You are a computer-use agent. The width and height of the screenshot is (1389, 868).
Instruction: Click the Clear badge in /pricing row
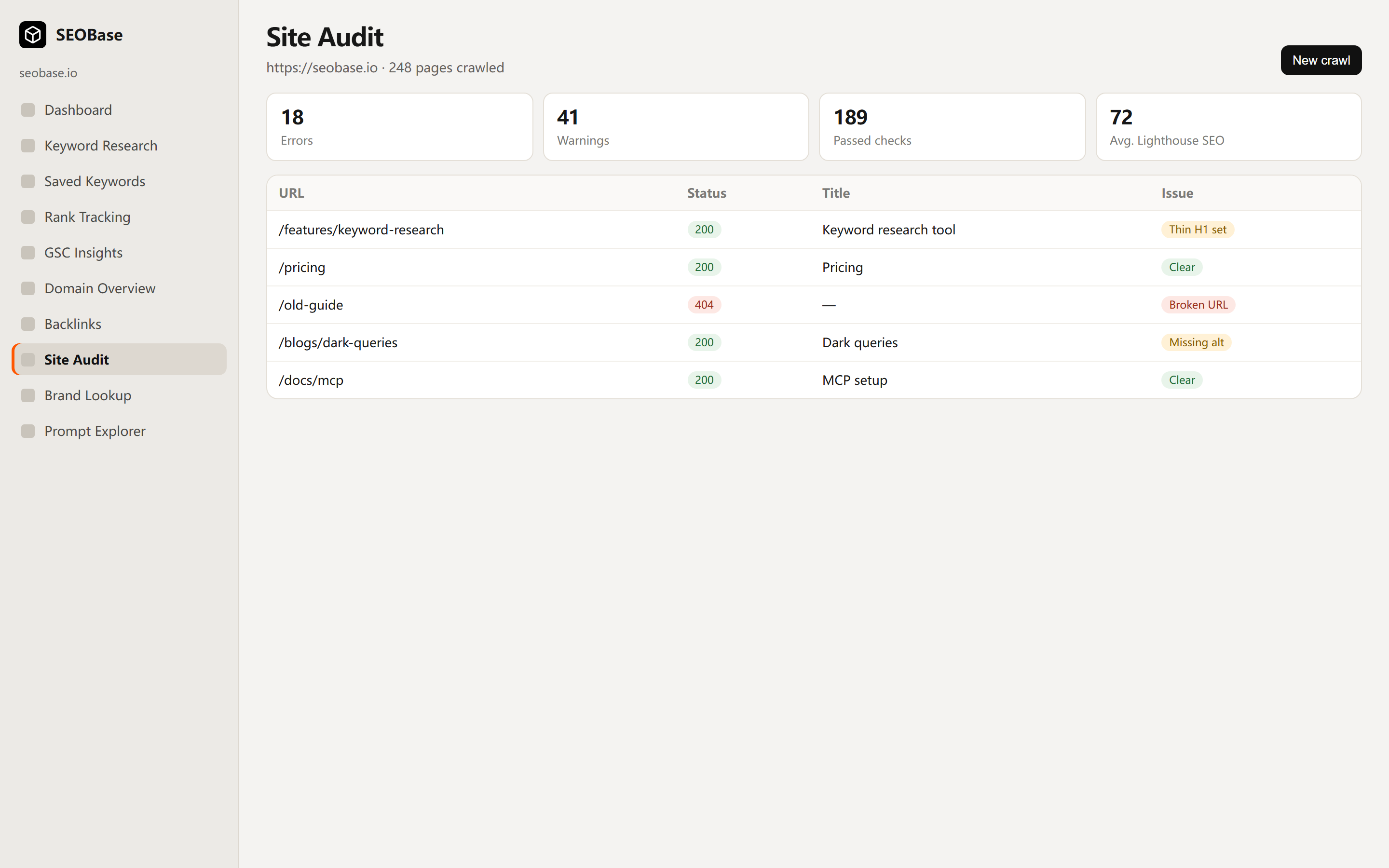pyautogui.click(x=1182, y=268)
